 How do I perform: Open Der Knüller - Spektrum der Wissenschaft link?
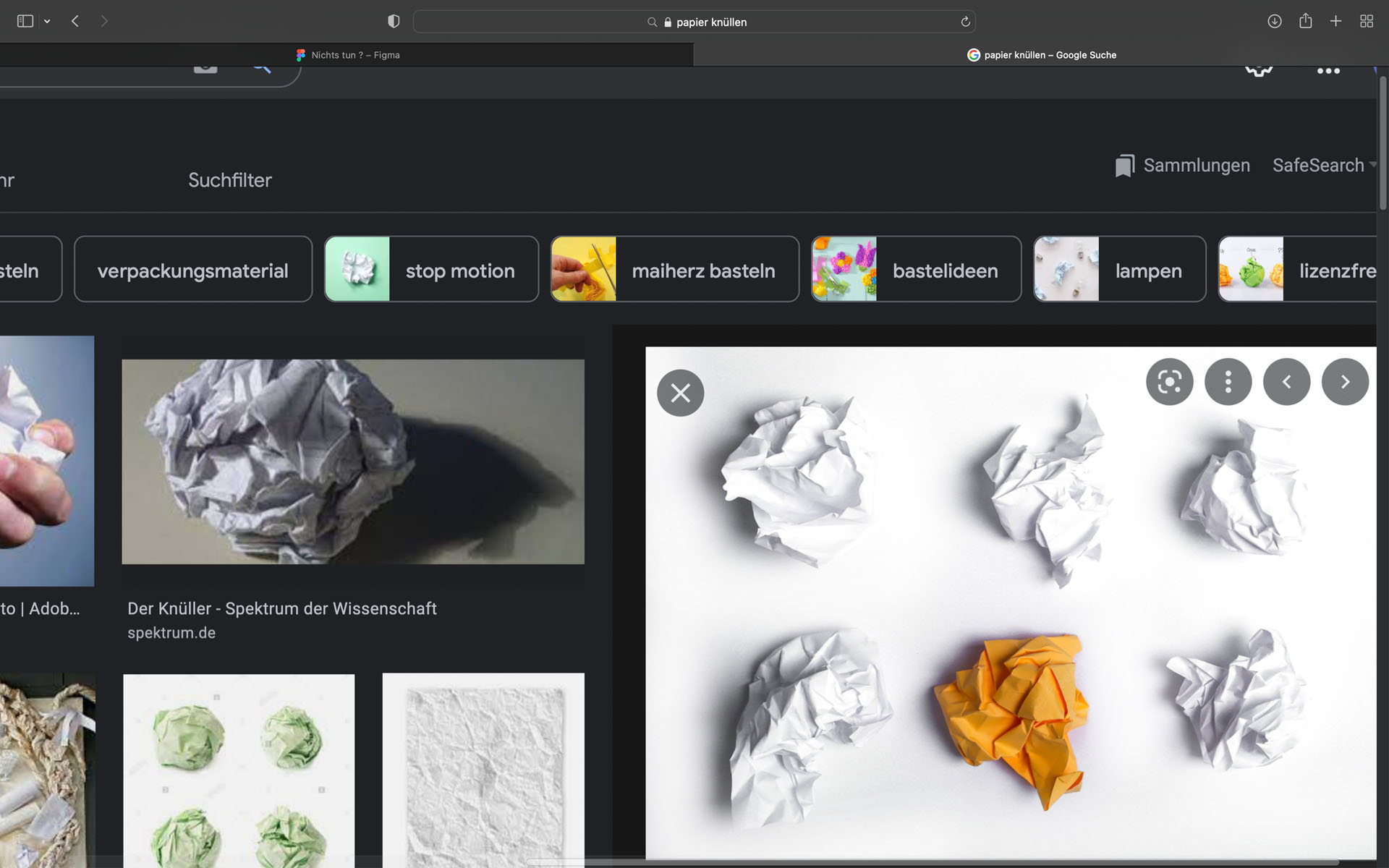tap(282, 609)
